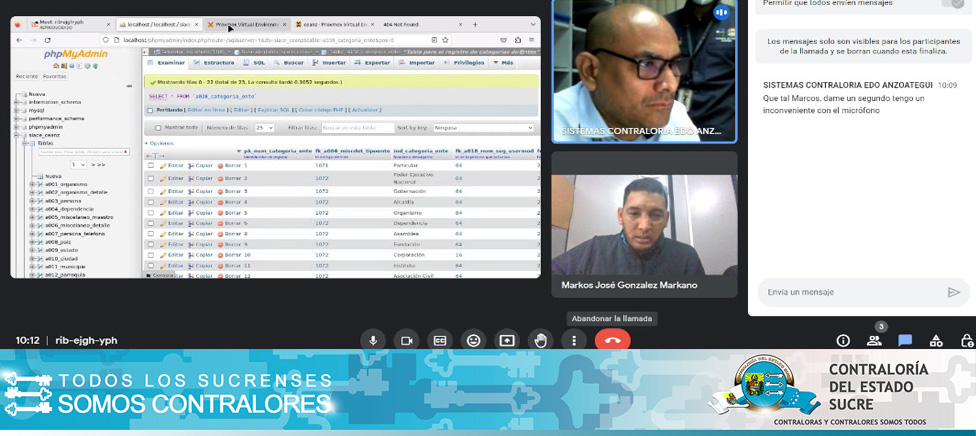The image size is (976, 436).
Task: Open the Consola panel button
Action: [x=160, y=275]
